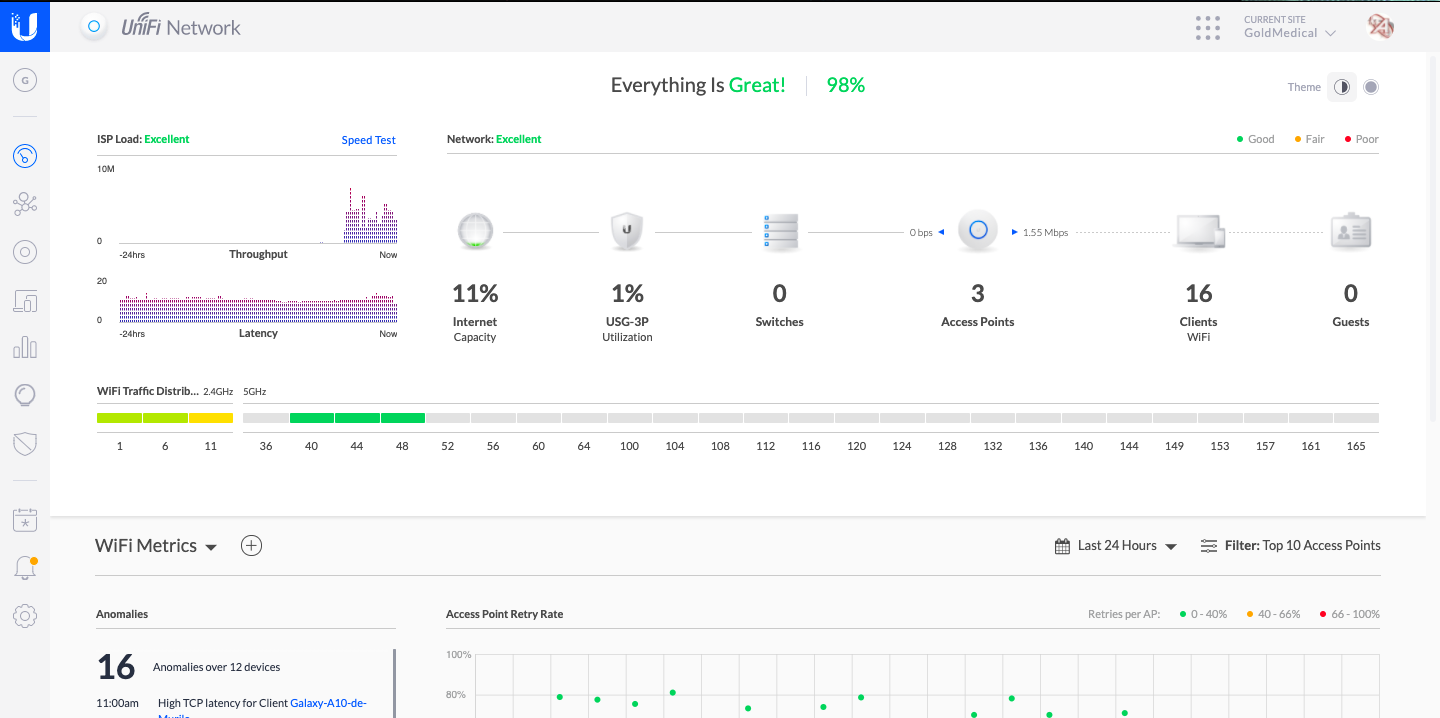Viewport: 1440px width, 718px height.
Task: Open the Topology icon in sidebar
Action: [x=25, y=205]
